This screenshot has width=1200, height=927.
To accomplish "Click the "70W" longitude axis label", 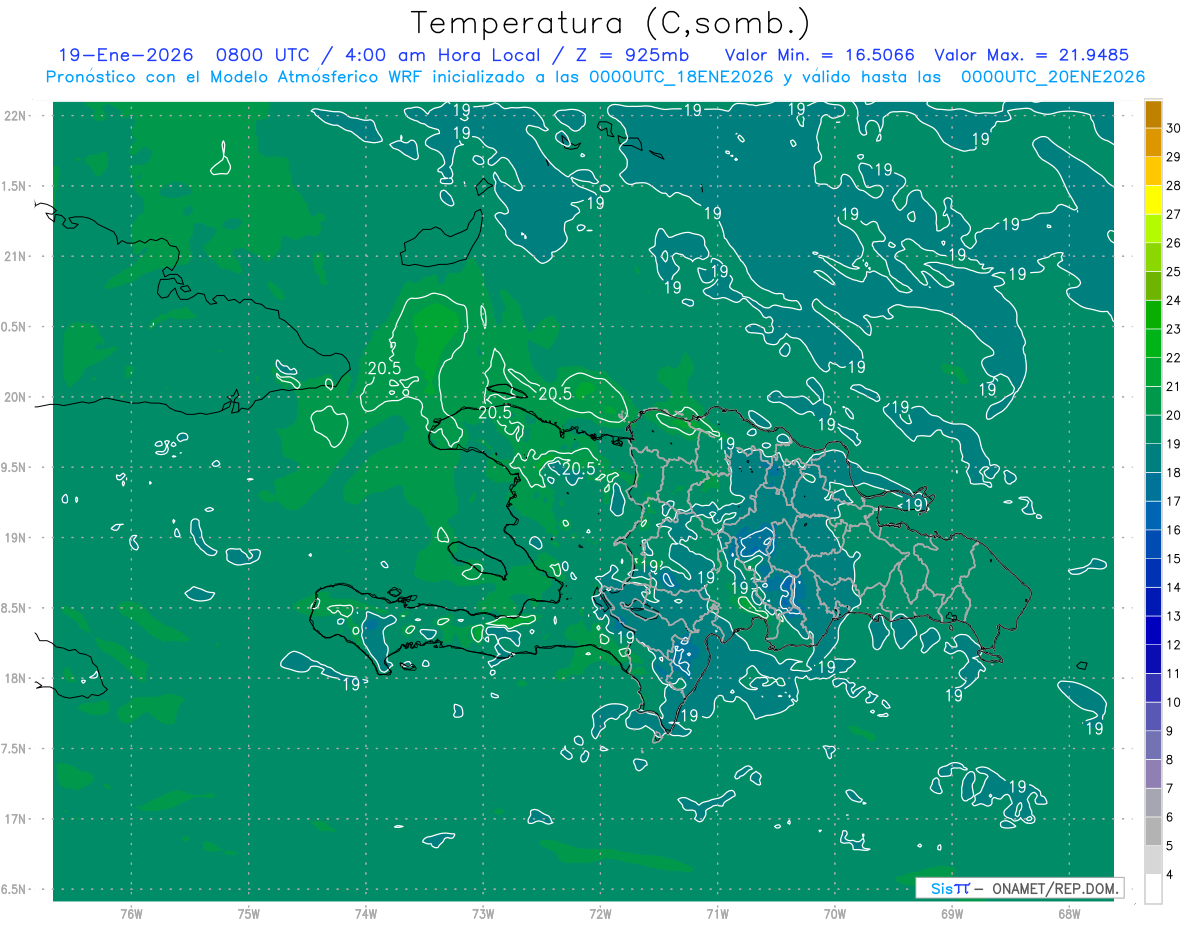I will coord(835,914).
